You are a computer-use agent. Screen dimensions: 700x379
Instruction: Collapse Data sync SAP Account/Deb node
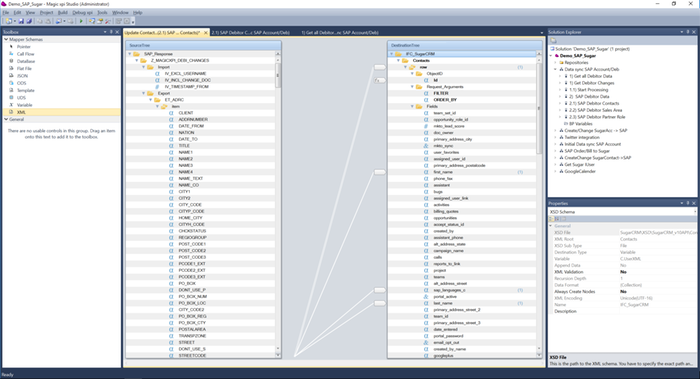(x=555, y=69)
